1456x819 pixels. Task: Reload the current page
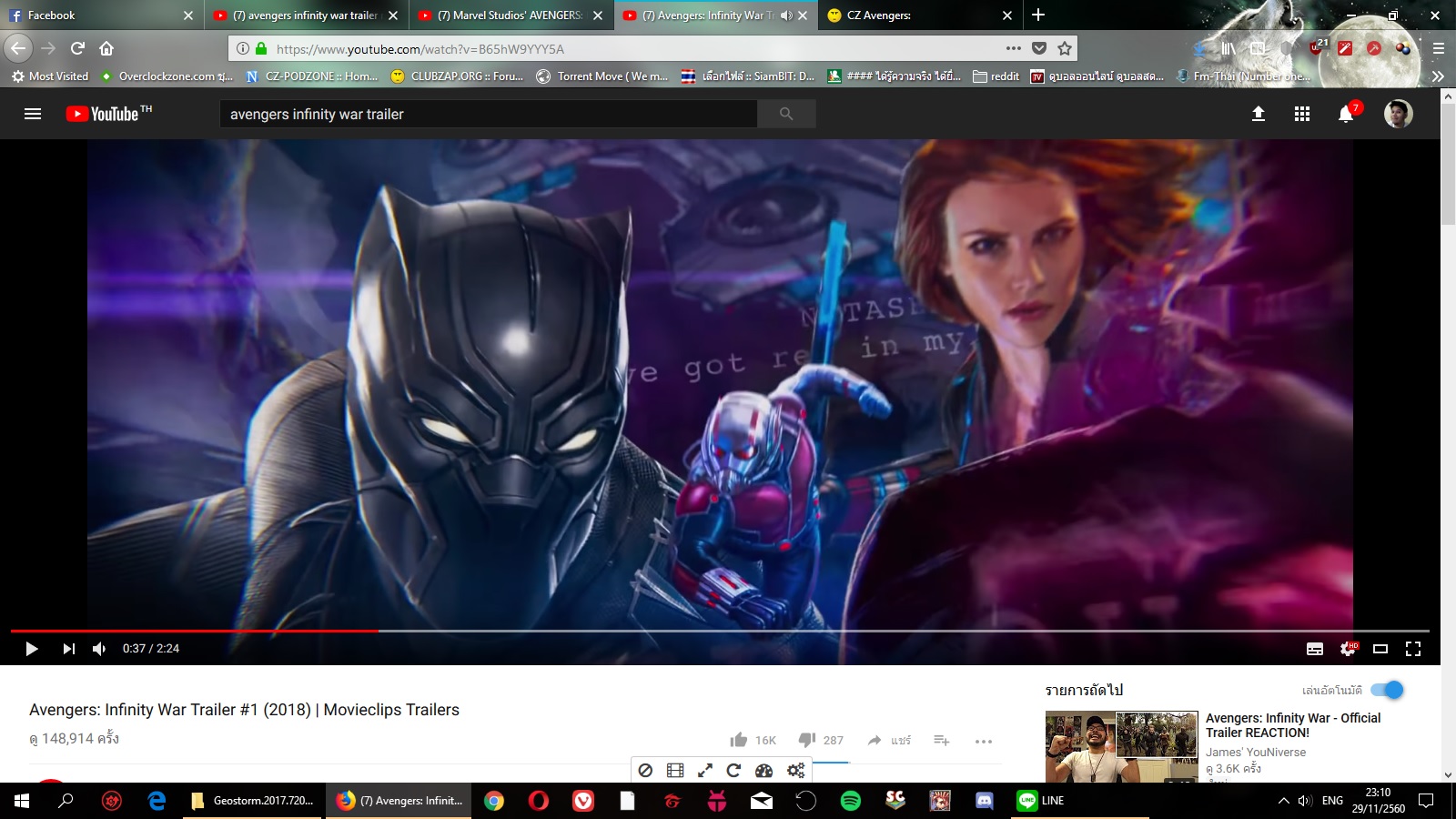click(x=78, y=48)
